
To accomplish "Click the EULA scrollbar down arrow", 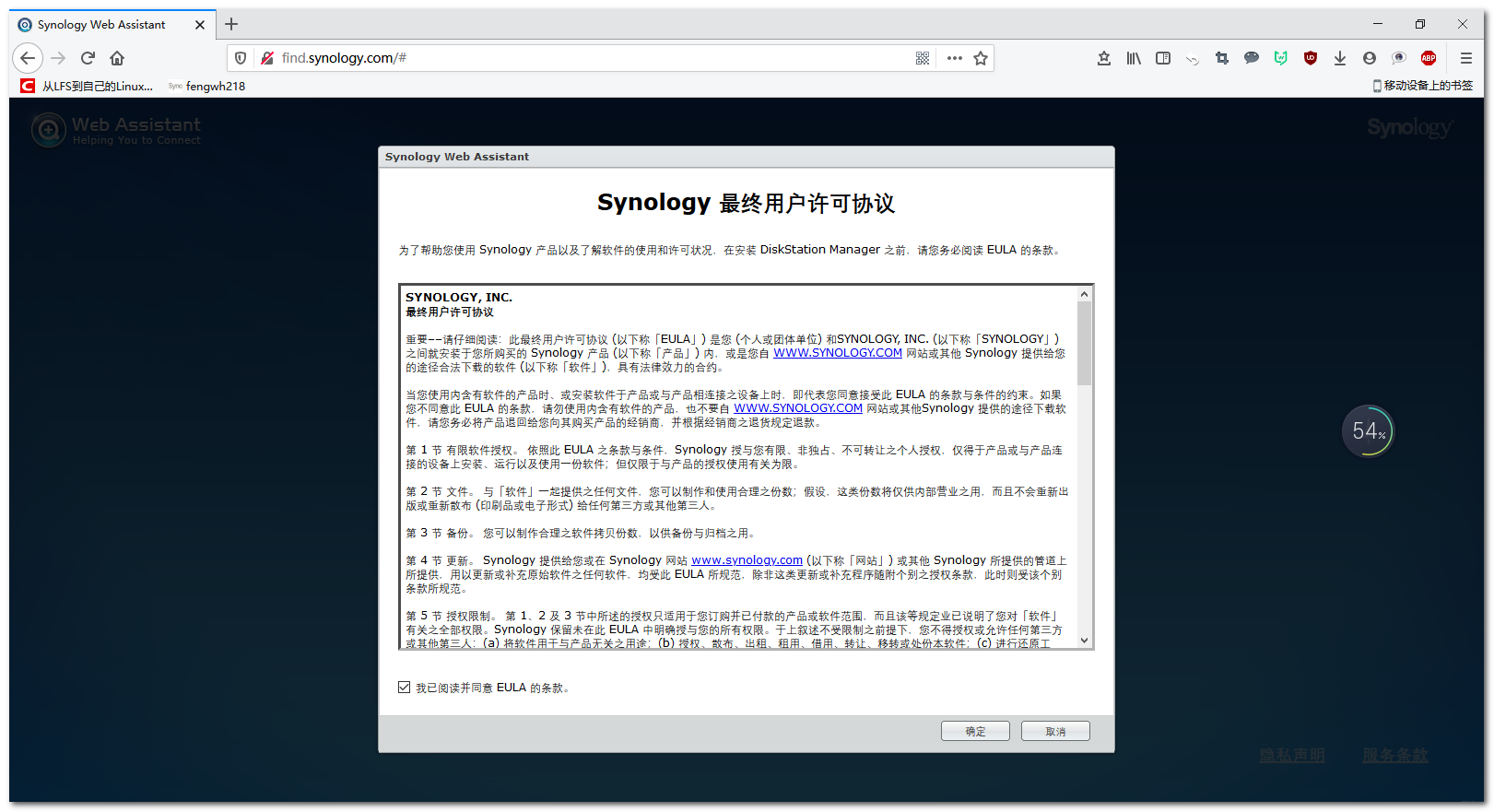I will pos(1084,641).
